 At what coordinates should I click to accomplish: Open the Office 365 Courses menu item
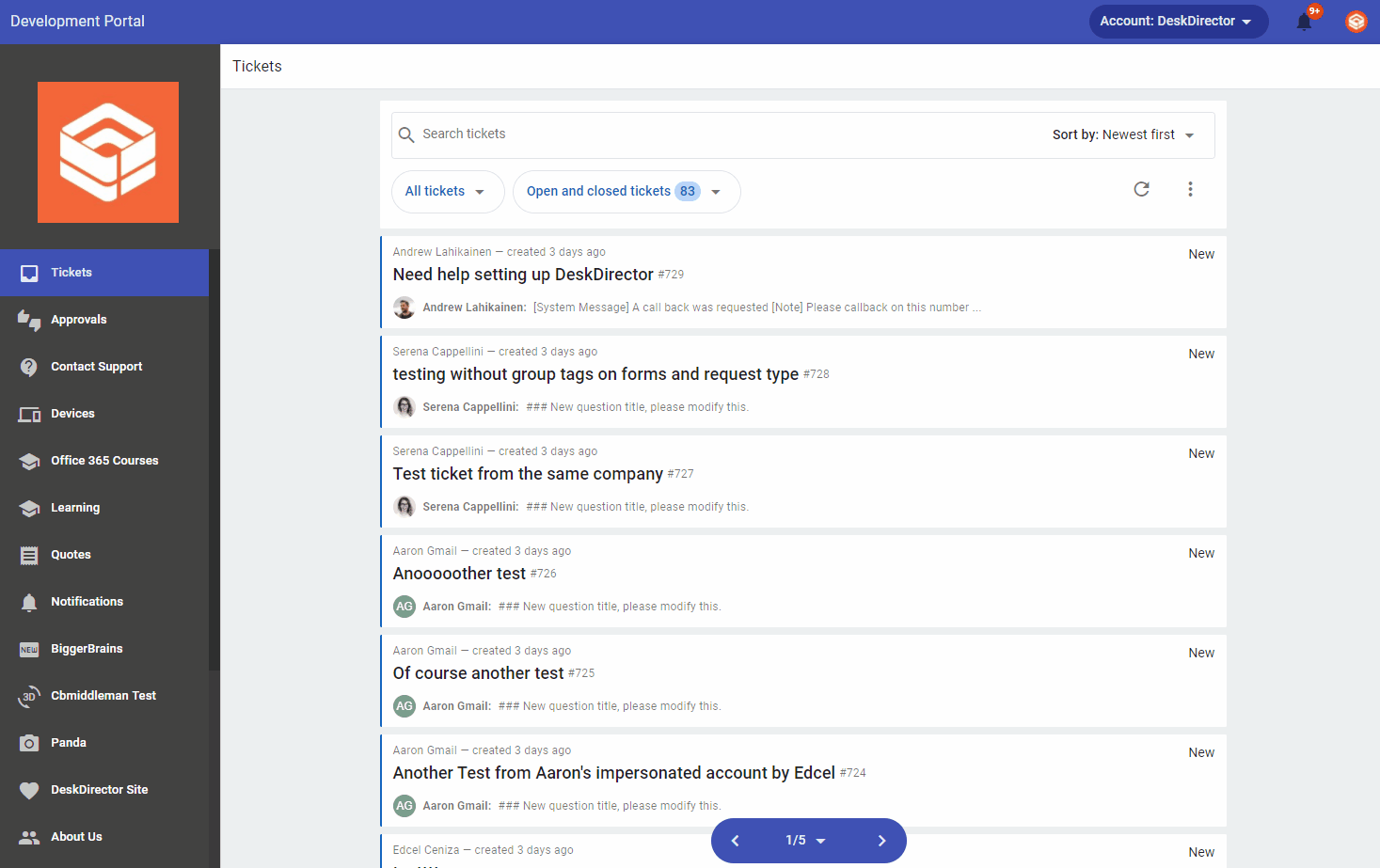(x=104, y=461)
